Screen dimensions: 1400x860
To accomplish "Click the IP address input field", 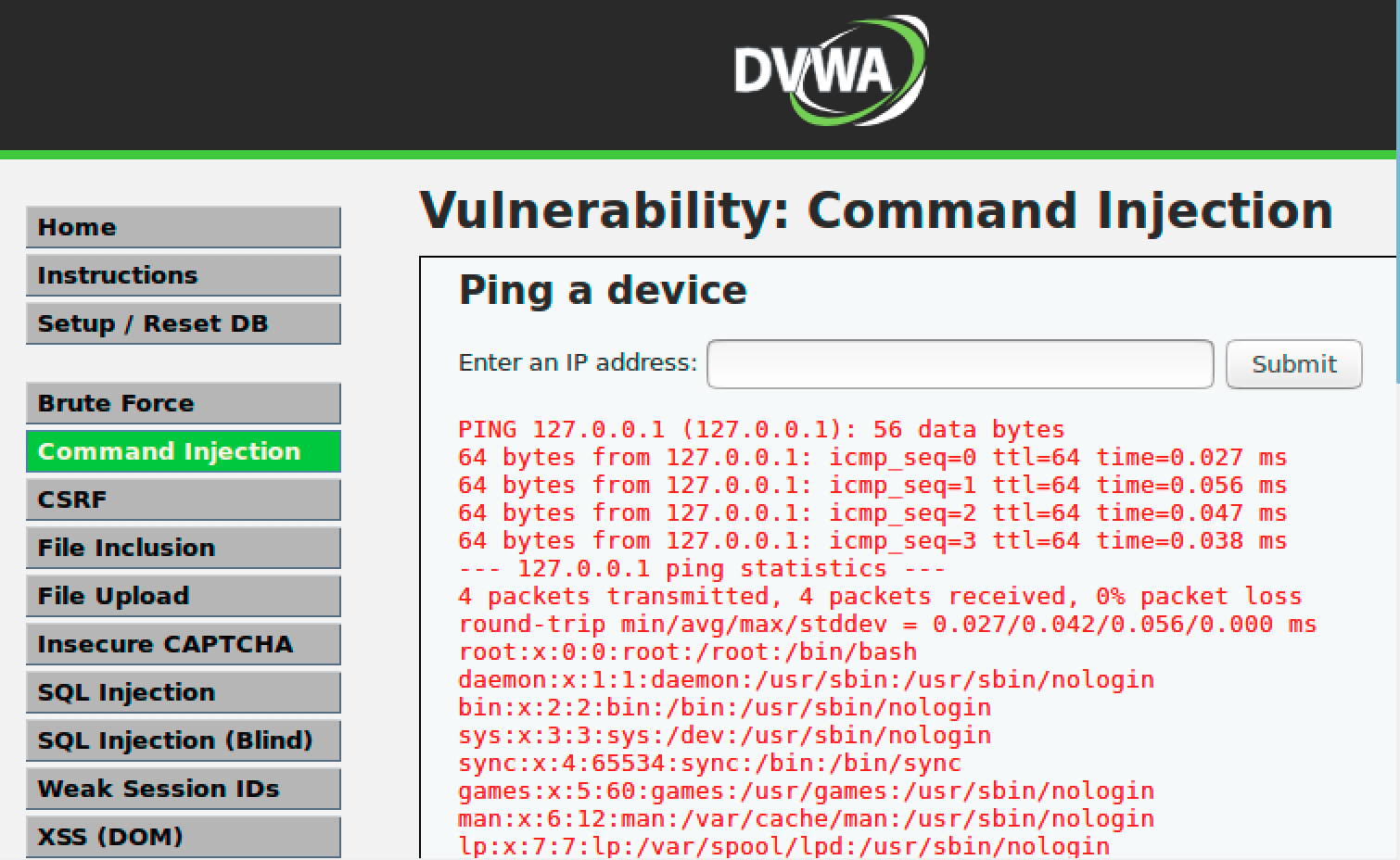I will tap(961, 363).
